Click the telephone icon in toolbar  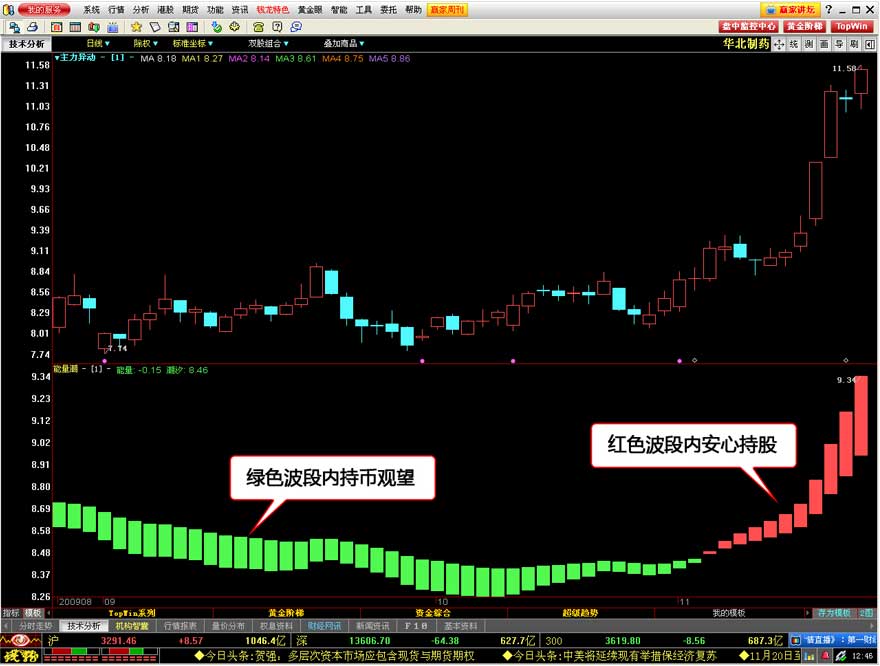click(x=259, y=27)
